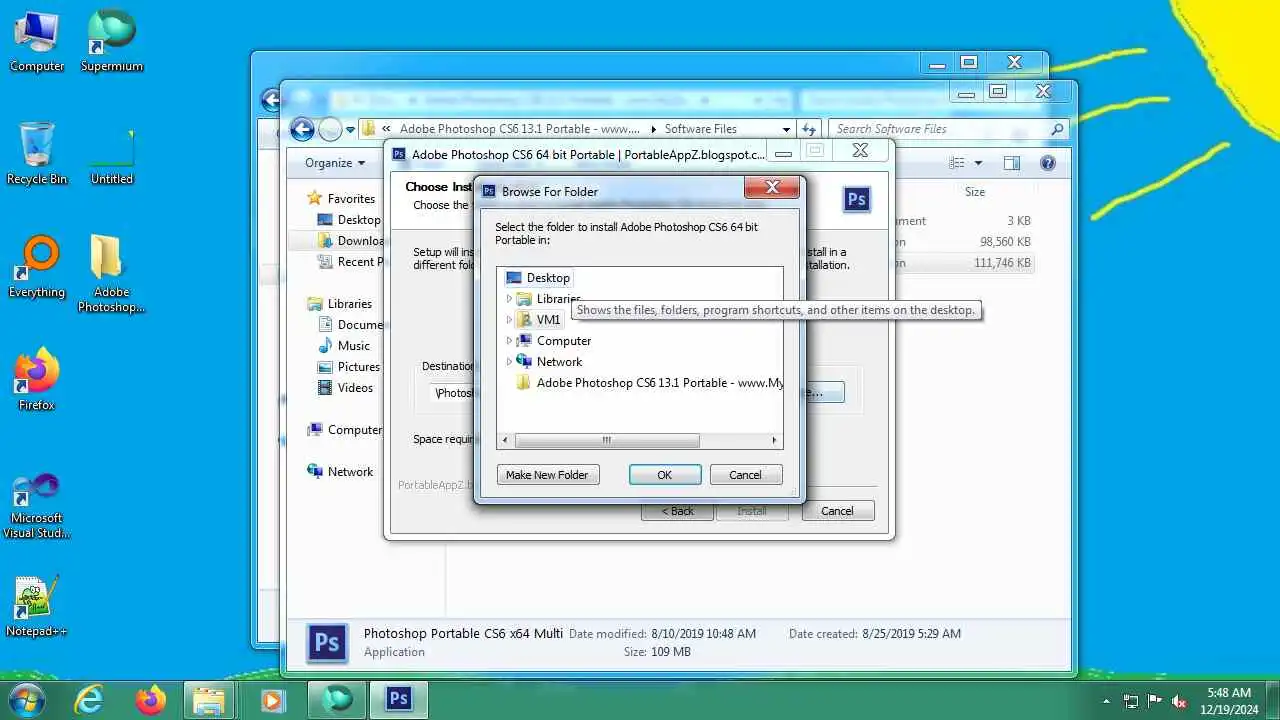
Task: Confirm folder with OK button
Action: click(x=665, y=475)
